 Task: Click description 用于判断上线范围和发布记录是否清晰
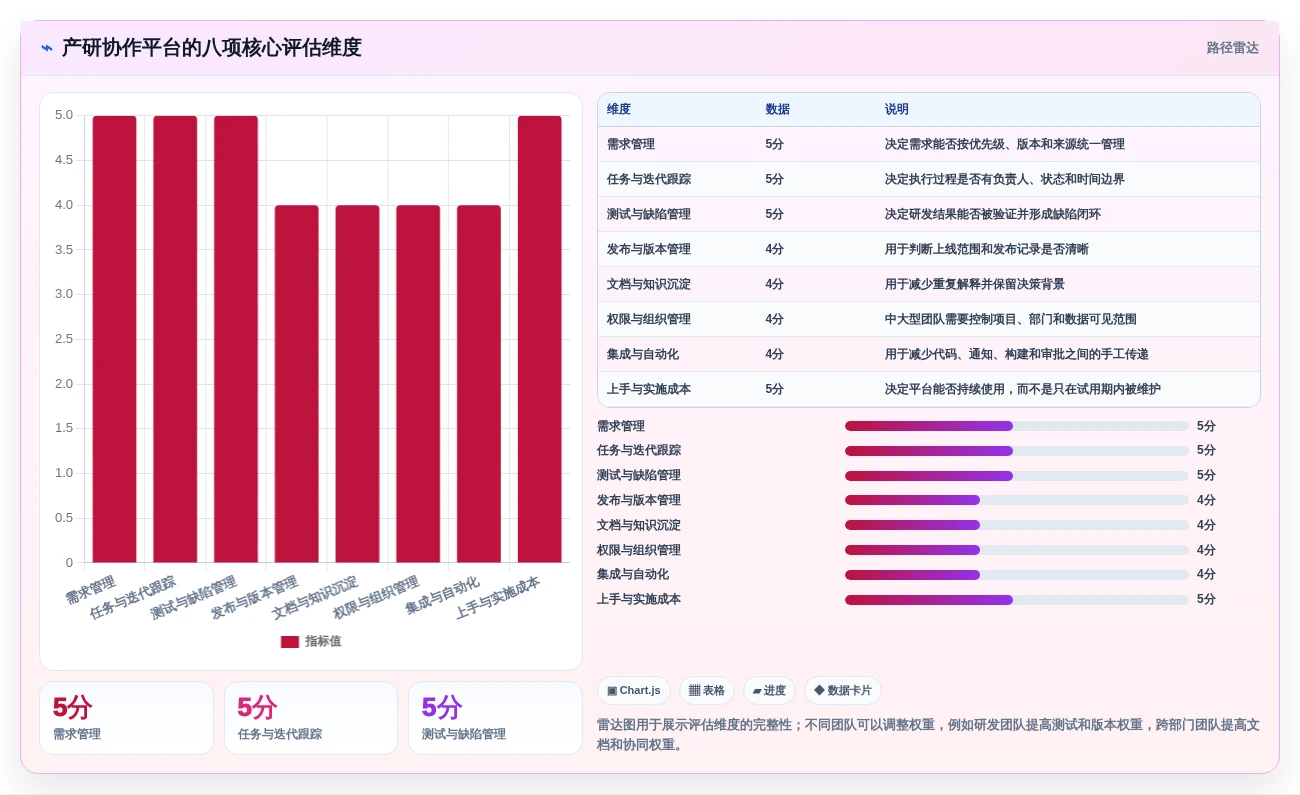pyautogui.click(x=987, y=250)
